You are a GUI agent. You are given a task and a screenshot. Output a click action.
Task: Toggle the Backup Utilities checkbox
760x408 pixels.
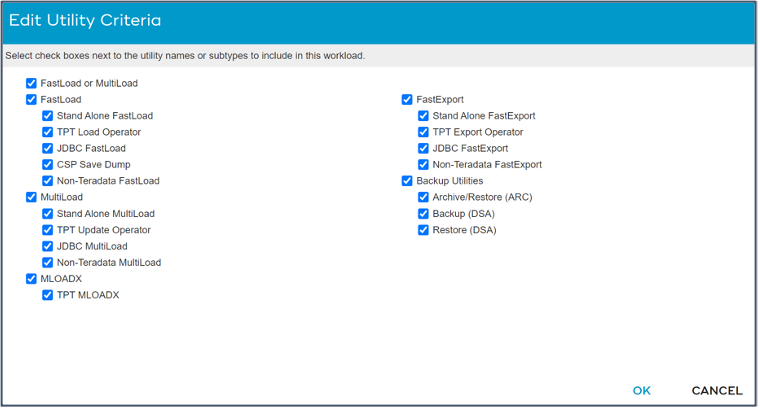pos(407,181)
